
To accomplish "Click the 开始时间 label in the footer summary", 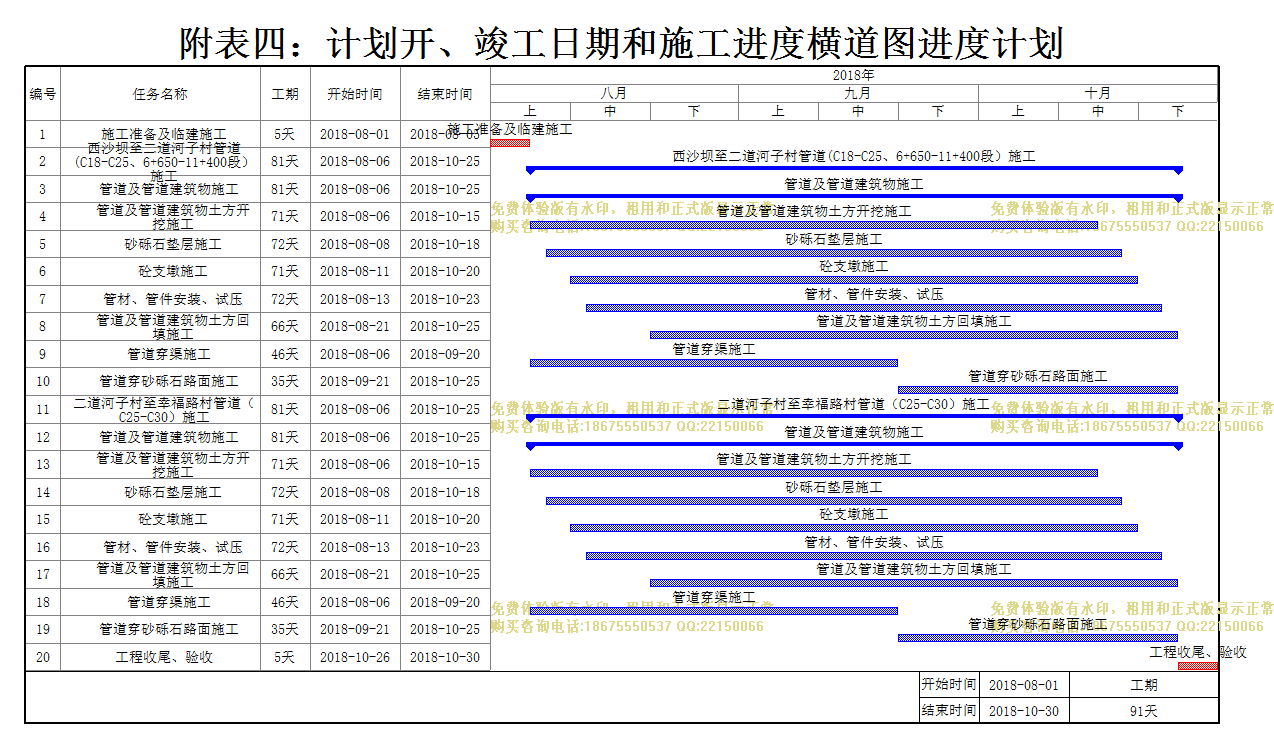I will [x=949, y=685].
